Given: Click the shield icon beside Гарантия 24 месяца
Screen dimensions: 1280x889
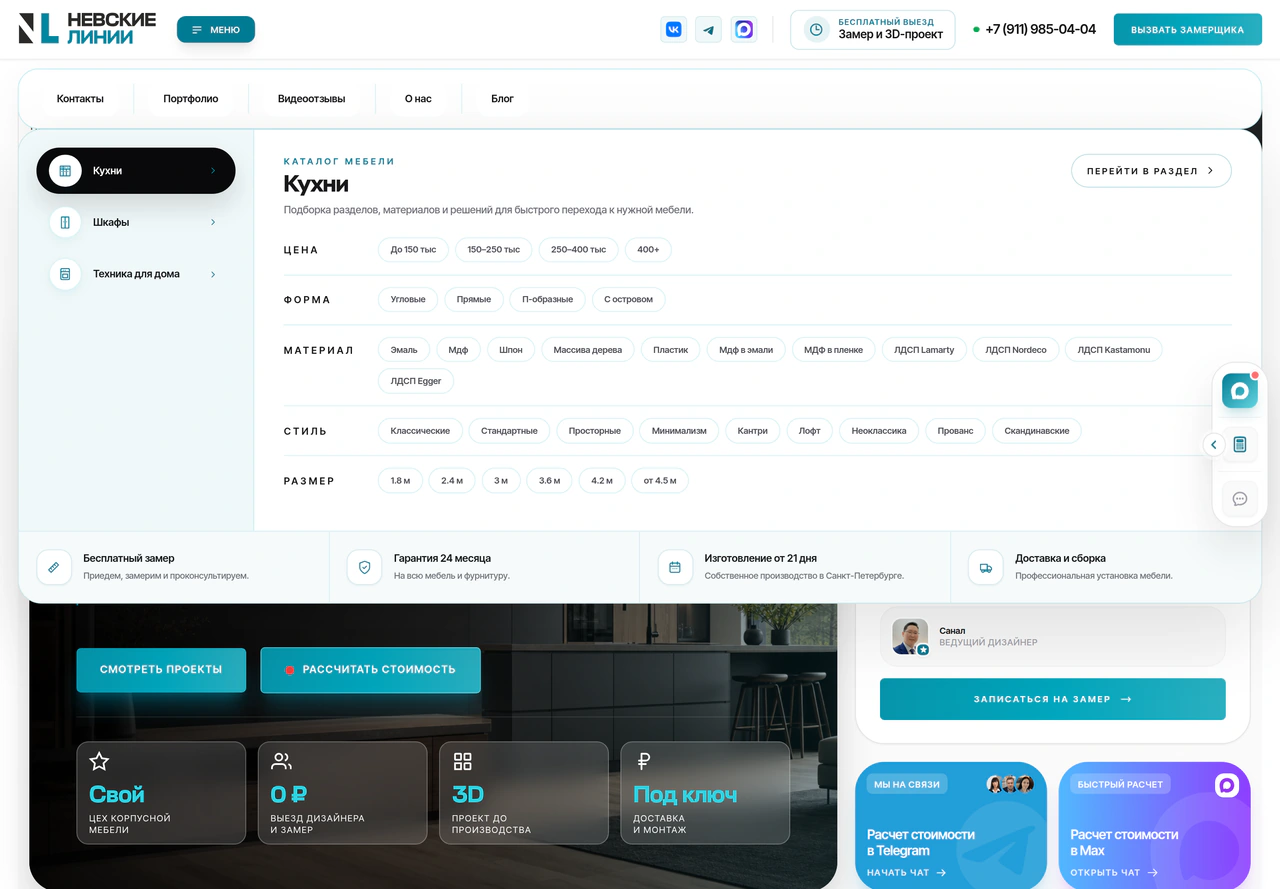Looking at the screenshot, I should (x=364, y=567).
